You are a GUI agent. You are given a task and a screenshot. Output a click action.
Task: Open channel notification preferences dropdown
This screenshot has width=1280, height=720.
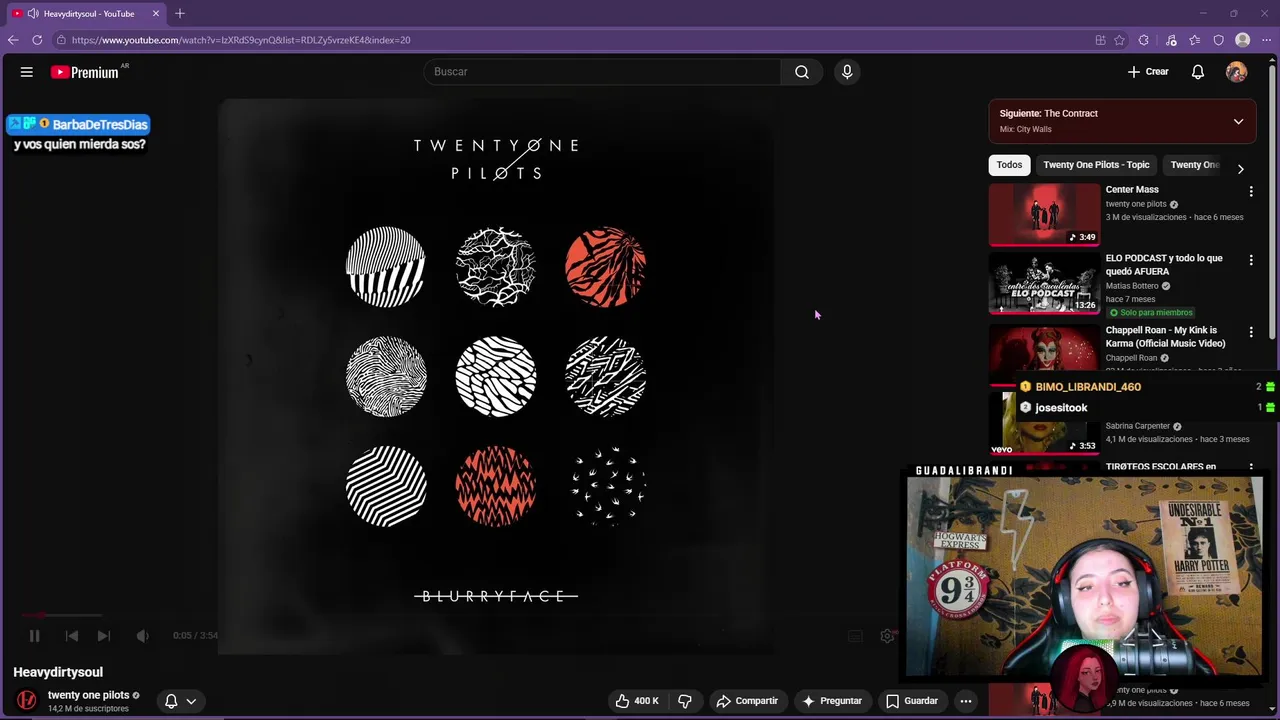point(180,701)
